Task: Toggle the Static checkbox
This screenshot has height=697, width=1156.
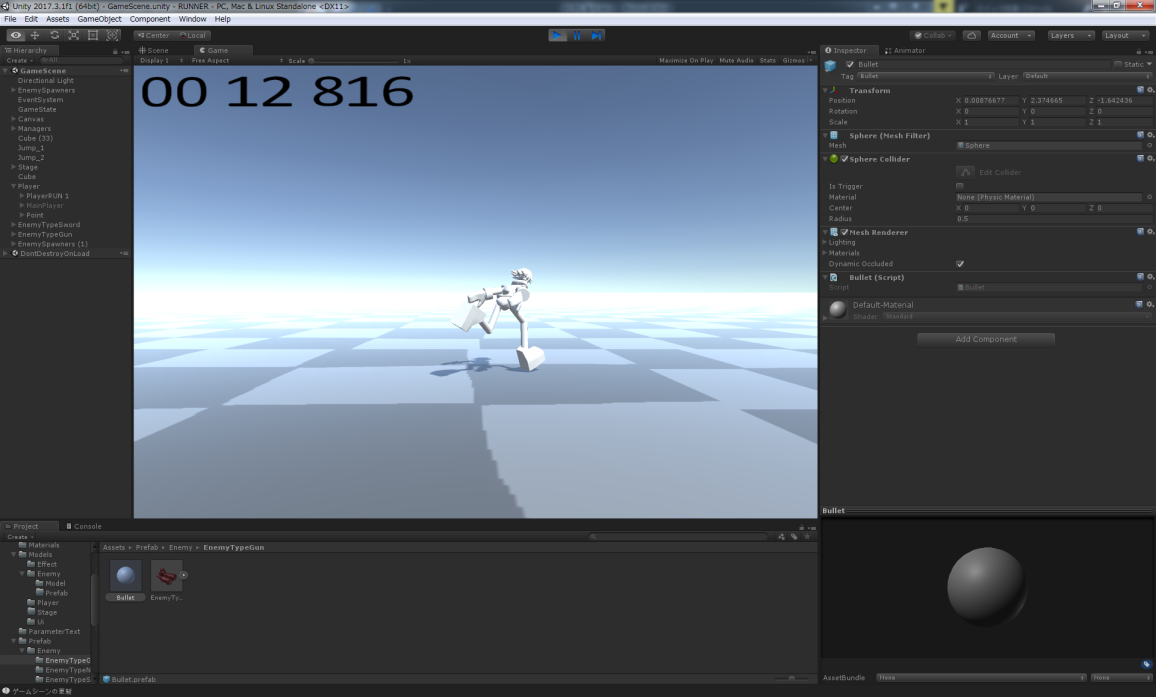Action: [1119, 64]
